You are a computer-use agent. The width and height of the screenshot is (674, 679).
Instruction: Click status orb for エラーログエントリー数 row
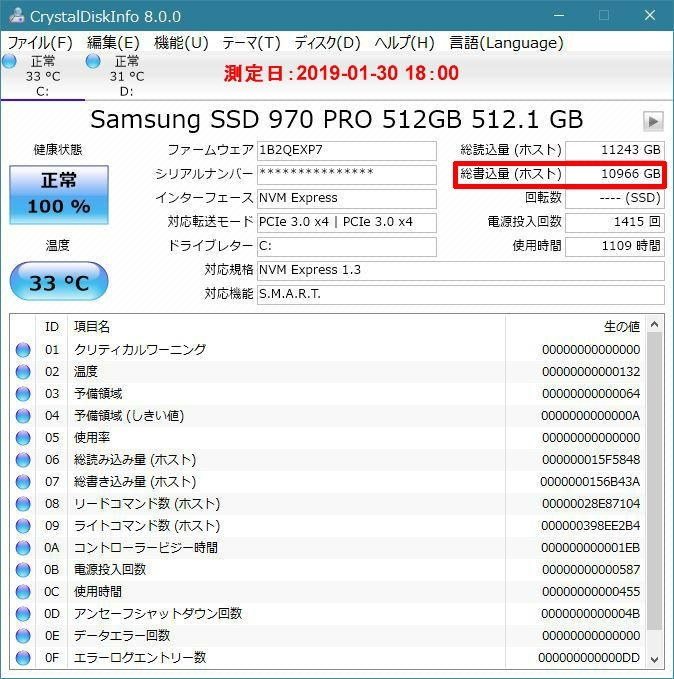tap(23, 658)
